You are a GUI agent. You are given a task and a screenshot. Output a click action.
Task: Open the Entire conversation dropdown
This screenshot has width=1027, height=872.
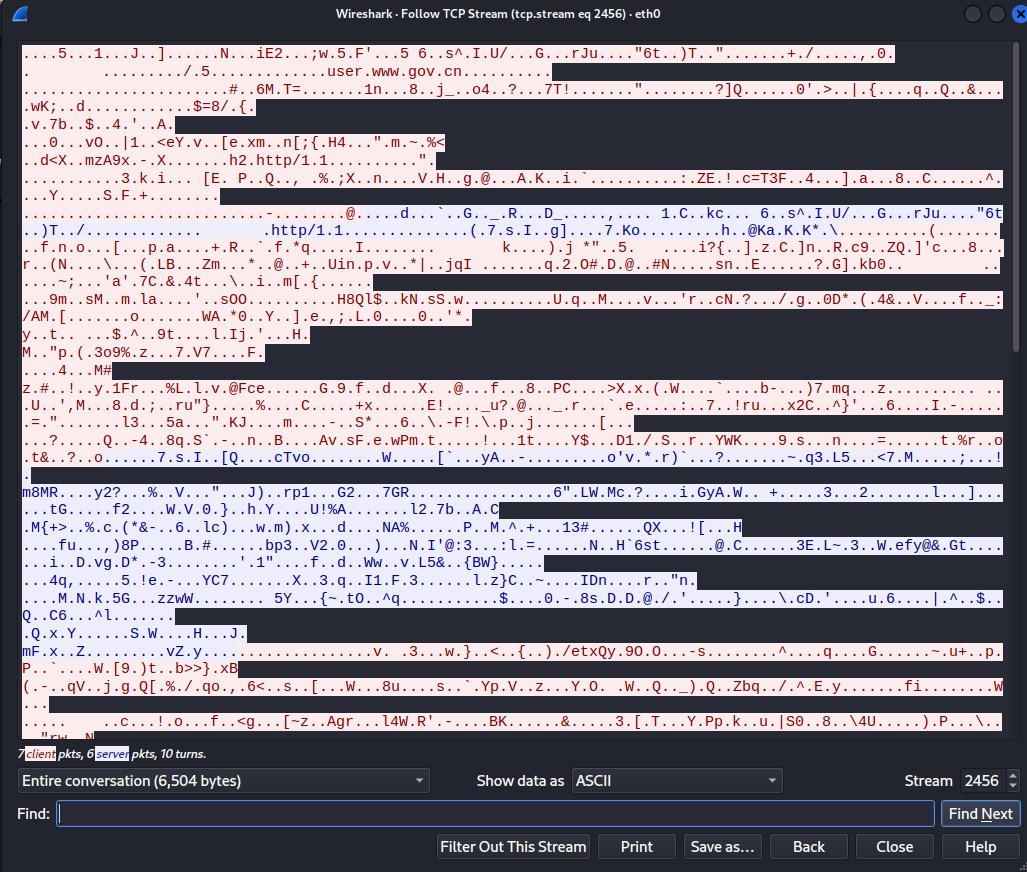(x=223, y=780)
